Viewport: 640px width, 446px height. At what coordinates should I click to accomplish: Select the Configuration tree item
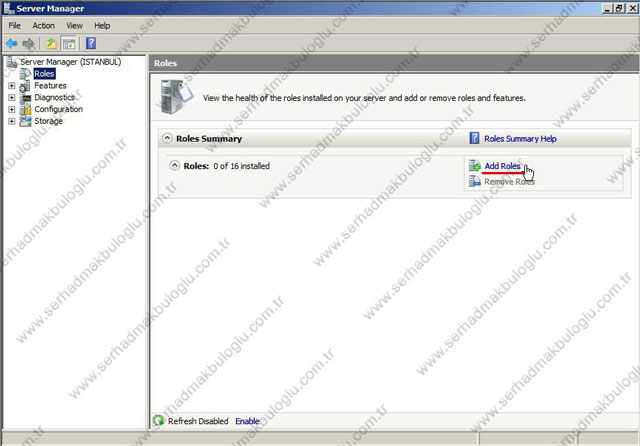[x=58, y=109]
